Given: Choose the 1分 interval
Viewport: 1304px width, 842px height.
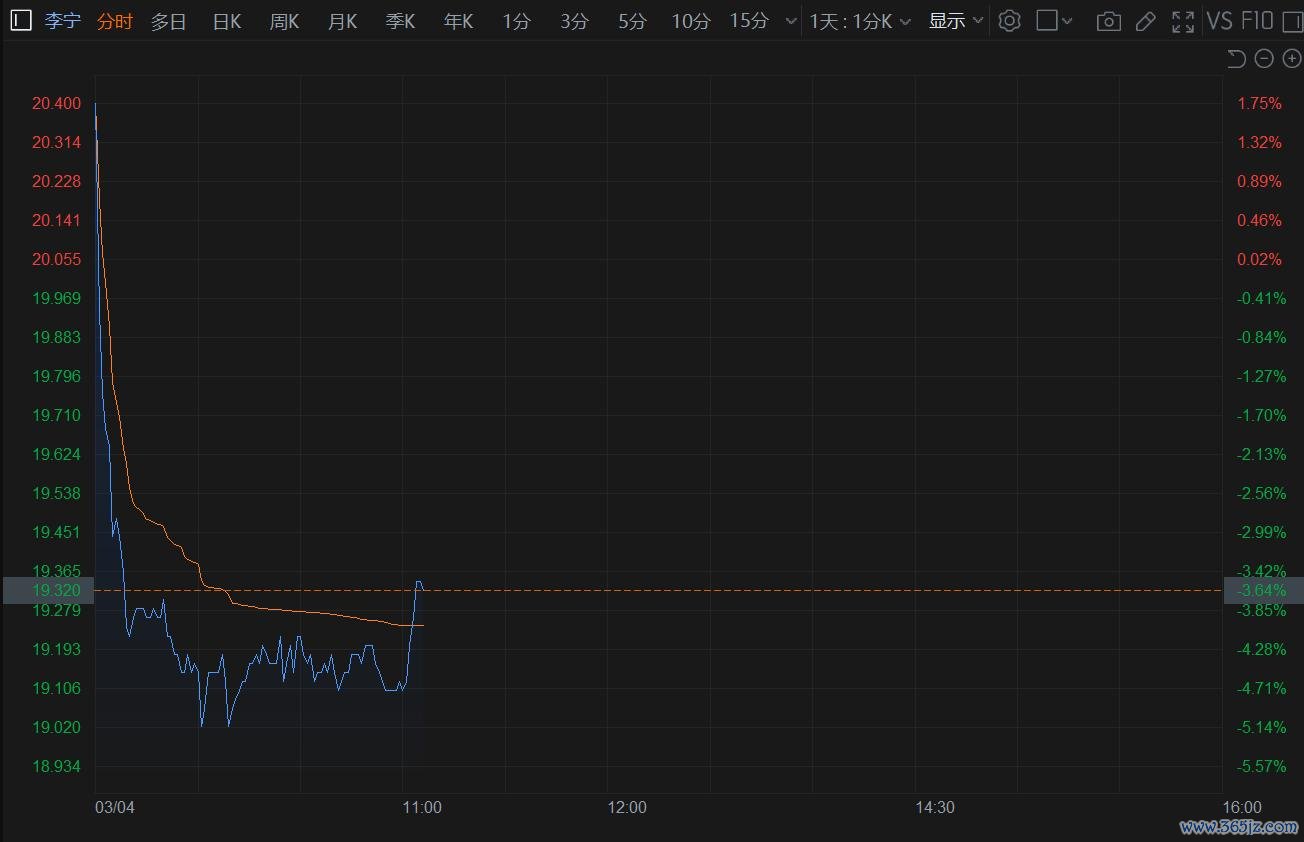Looking at the screenshot, I should click(x=516, y=21).
